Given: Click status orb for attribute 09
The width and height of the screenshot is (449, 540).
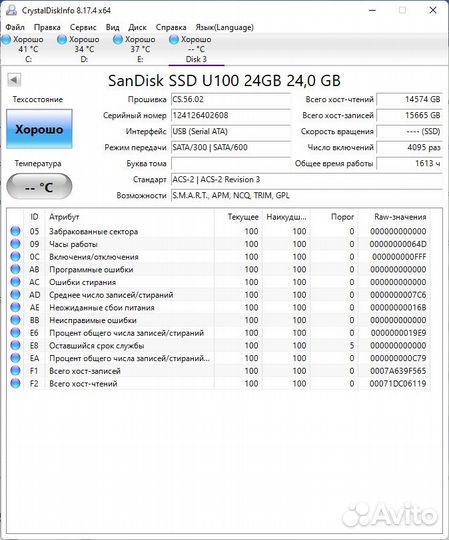Looking at the screenshot, I should 15,244.
